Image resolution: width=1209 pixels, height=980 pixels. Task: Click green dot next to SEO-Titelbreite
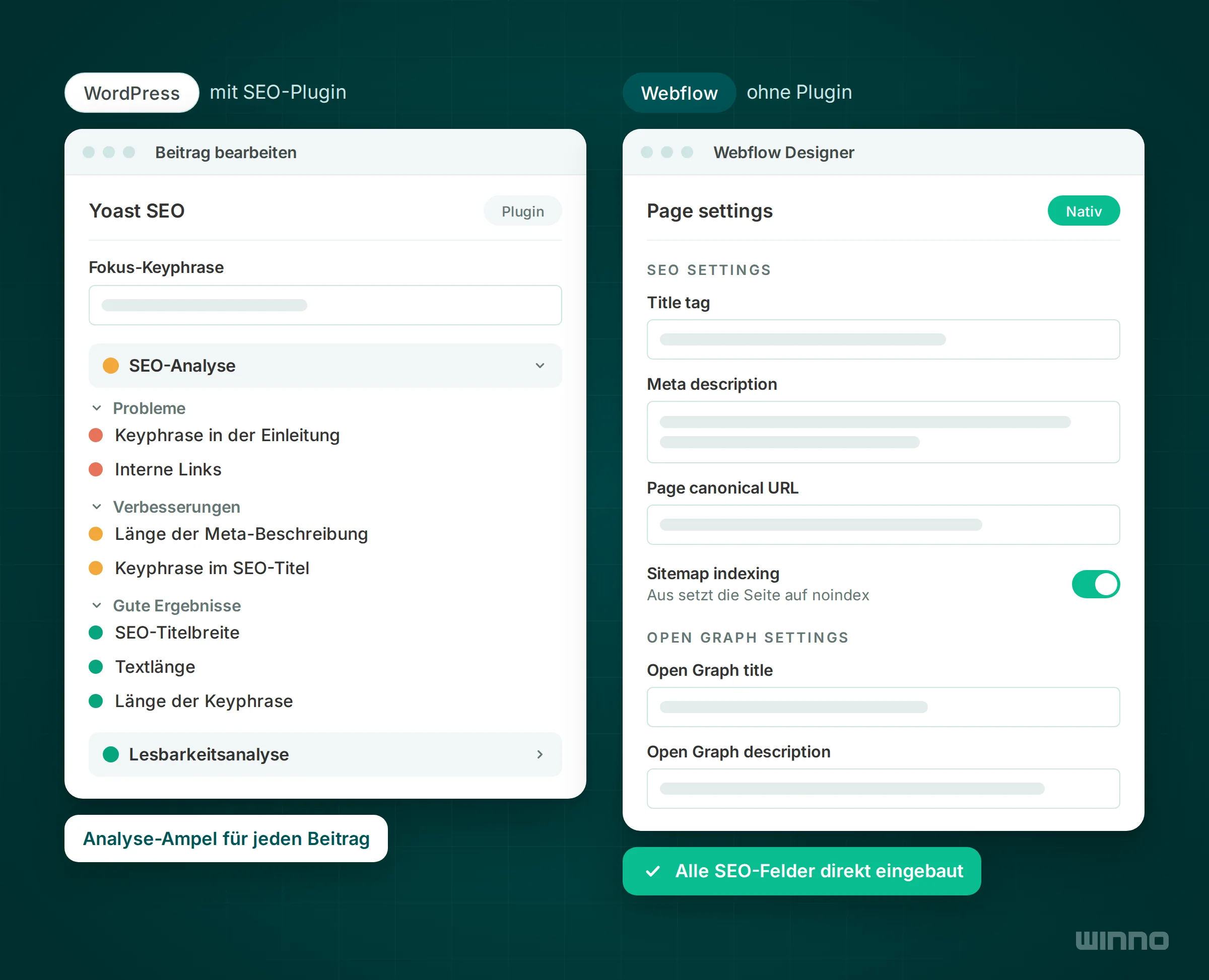click(x=96, y=633)
